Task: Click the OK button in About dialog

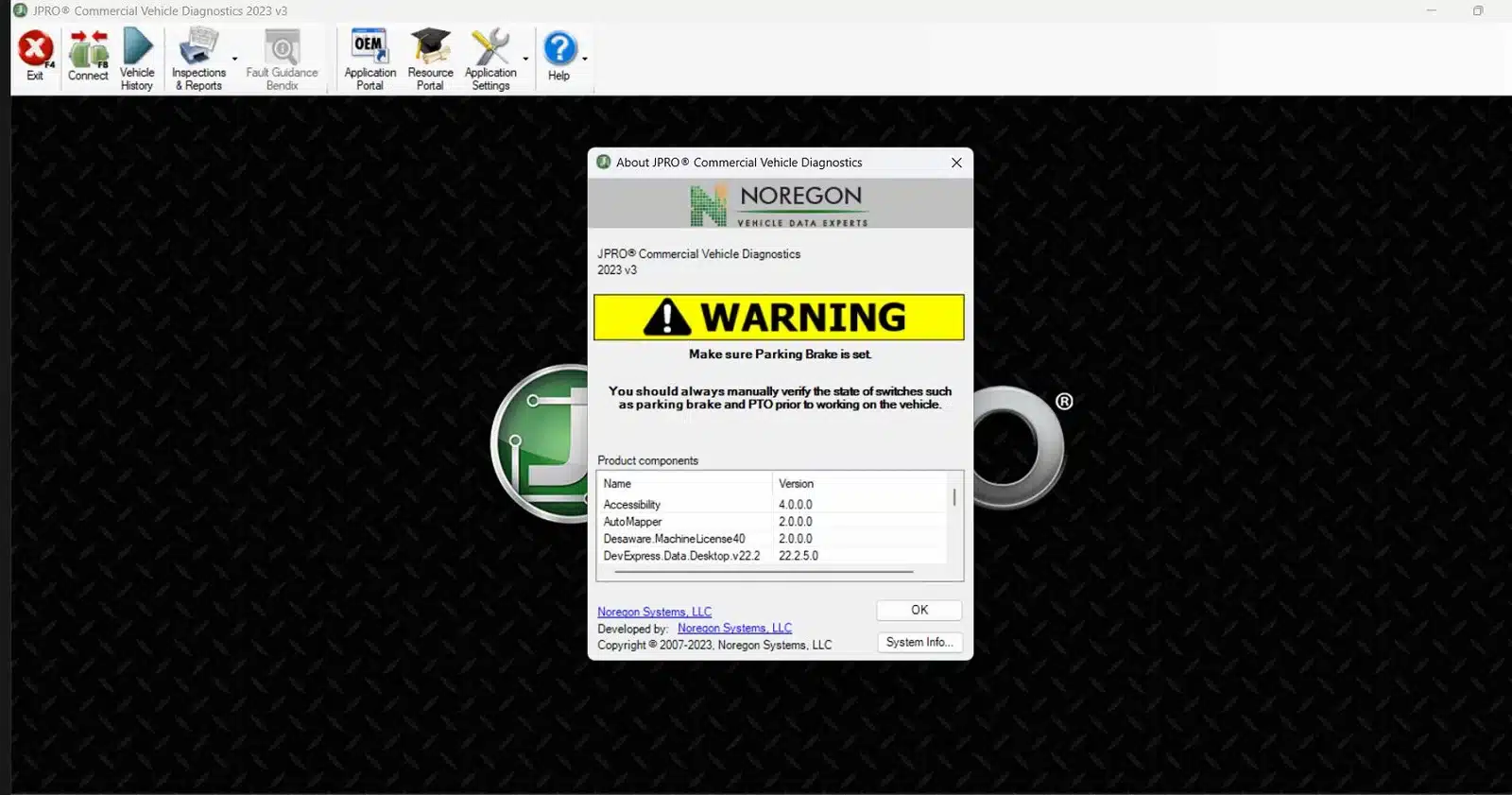Action: tap(919, 611)
